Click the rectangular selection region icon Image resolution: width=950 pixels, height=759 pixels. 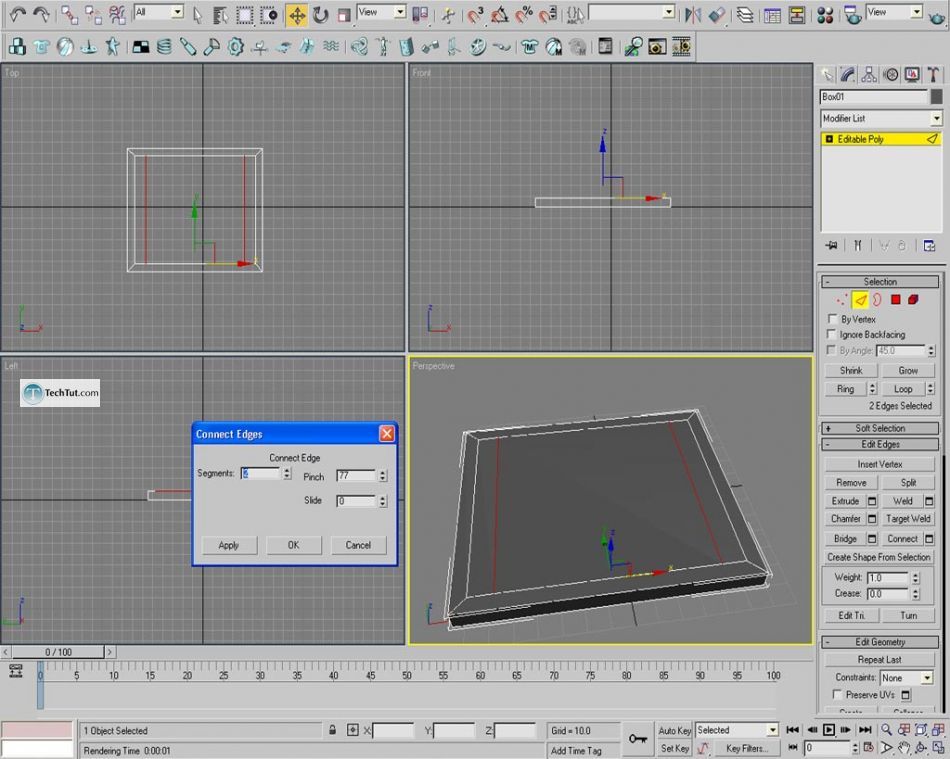[244, 15]
